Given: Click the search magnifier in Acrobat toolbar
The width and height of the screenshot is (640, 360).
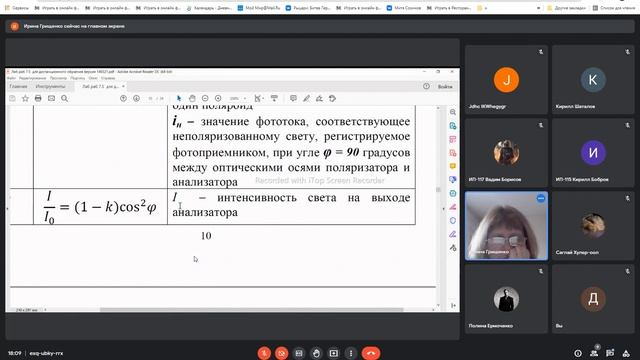Looking at the screenshot, I should 64,98.
